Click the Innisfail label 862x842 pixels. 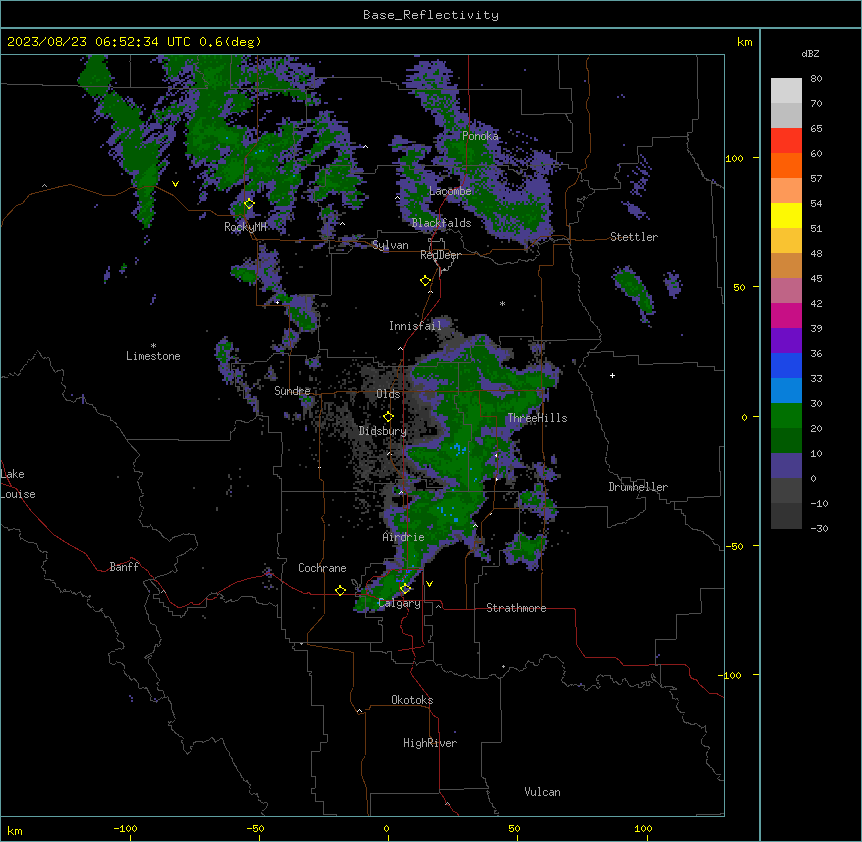point(415,326)
